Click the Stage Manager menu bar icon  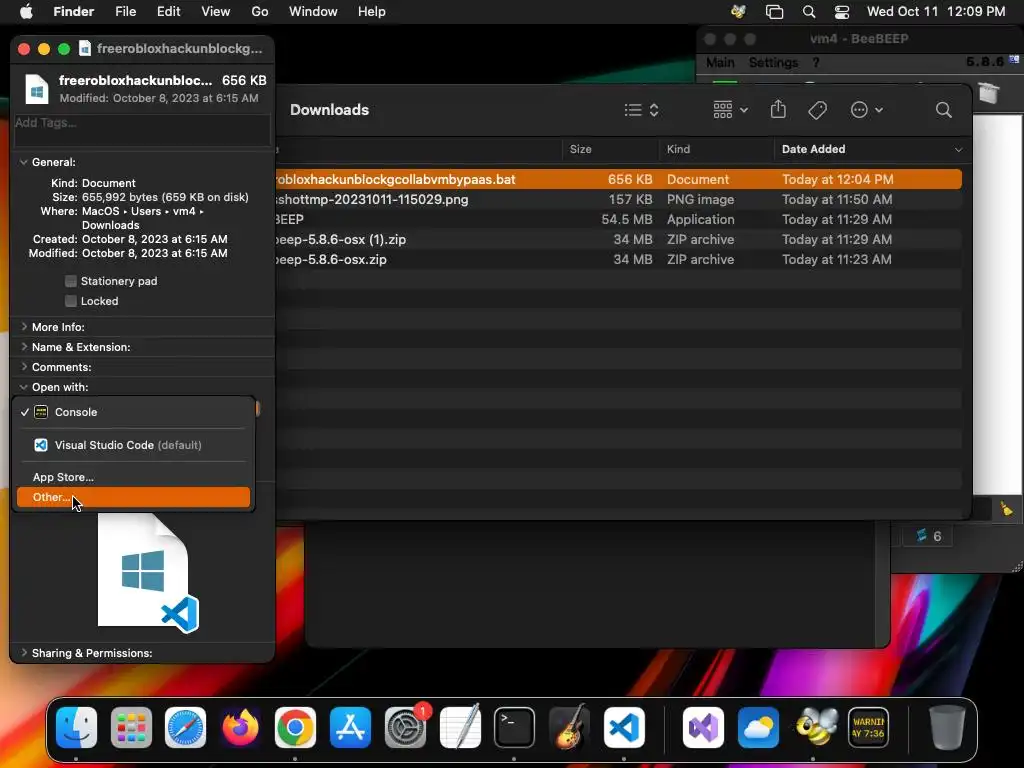pyautogui.click(x=774, y=12)
